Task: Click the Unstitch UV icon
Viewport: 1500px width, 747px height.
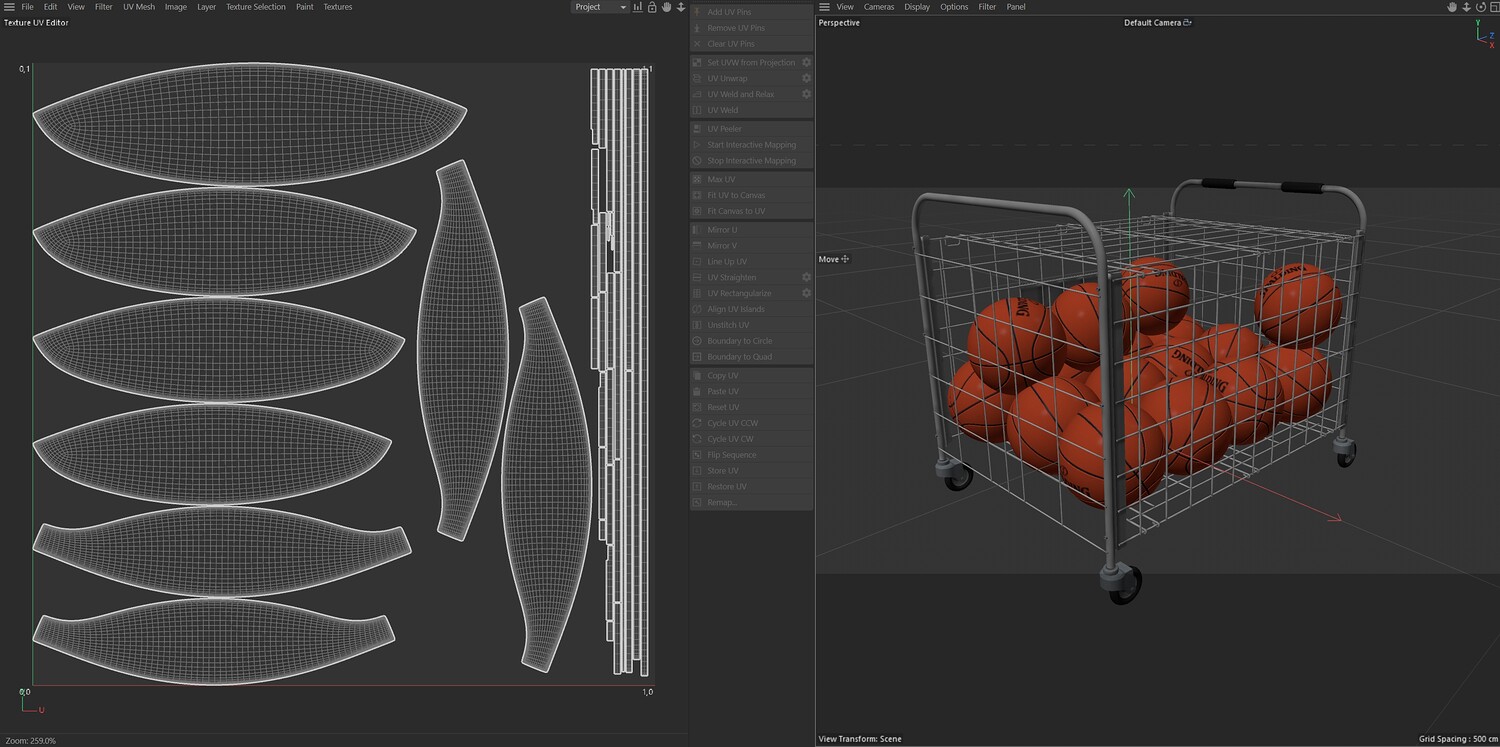Action: 697,325
